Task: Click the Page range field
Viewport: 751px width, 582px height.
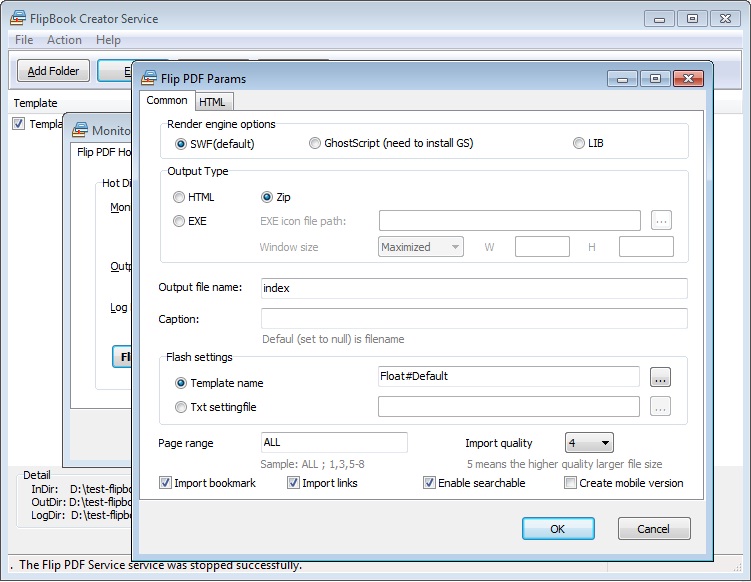Action: [334, 442]
